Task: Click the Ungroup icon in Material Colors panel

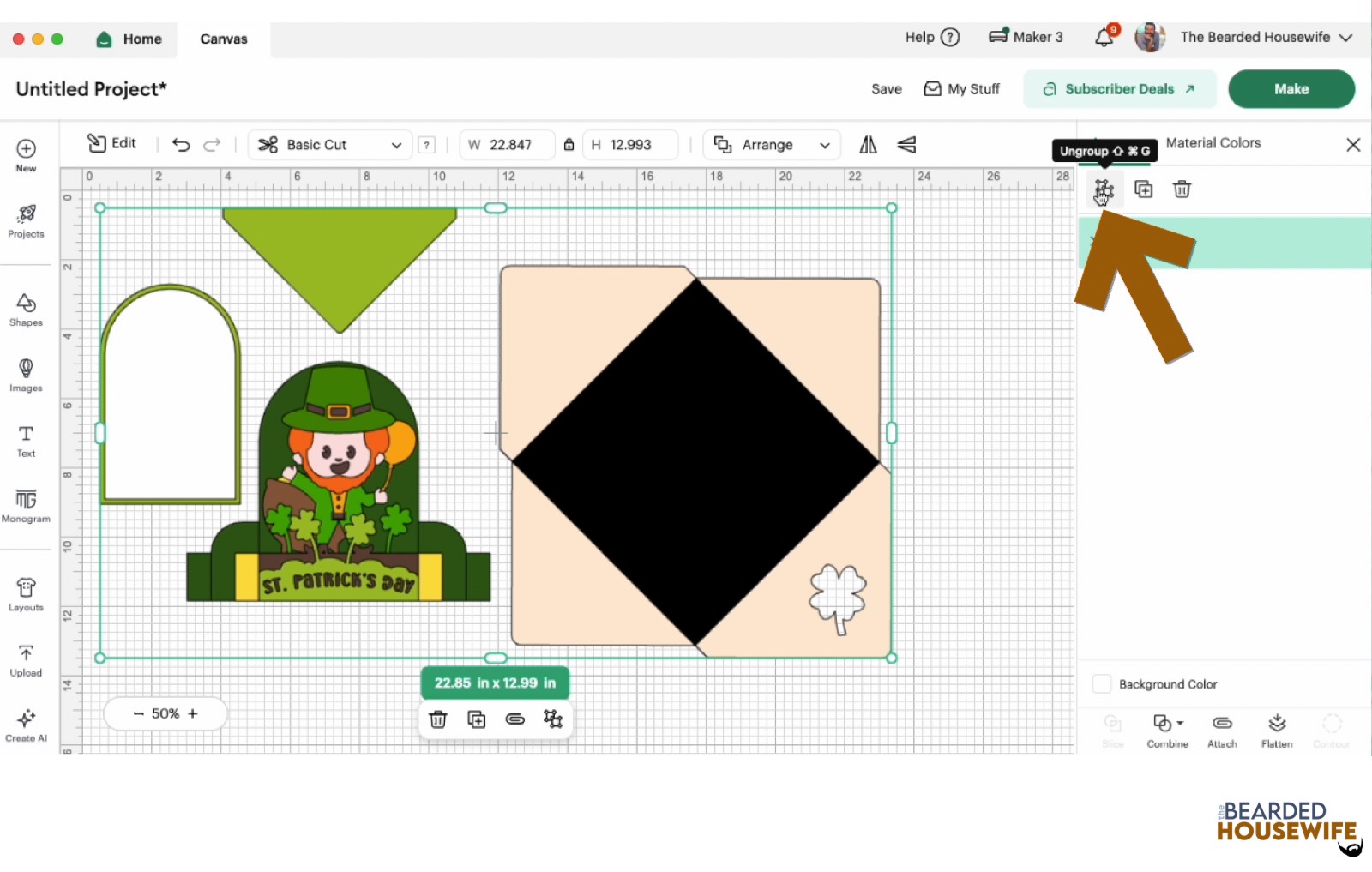Action: [x=1104, y=189]
